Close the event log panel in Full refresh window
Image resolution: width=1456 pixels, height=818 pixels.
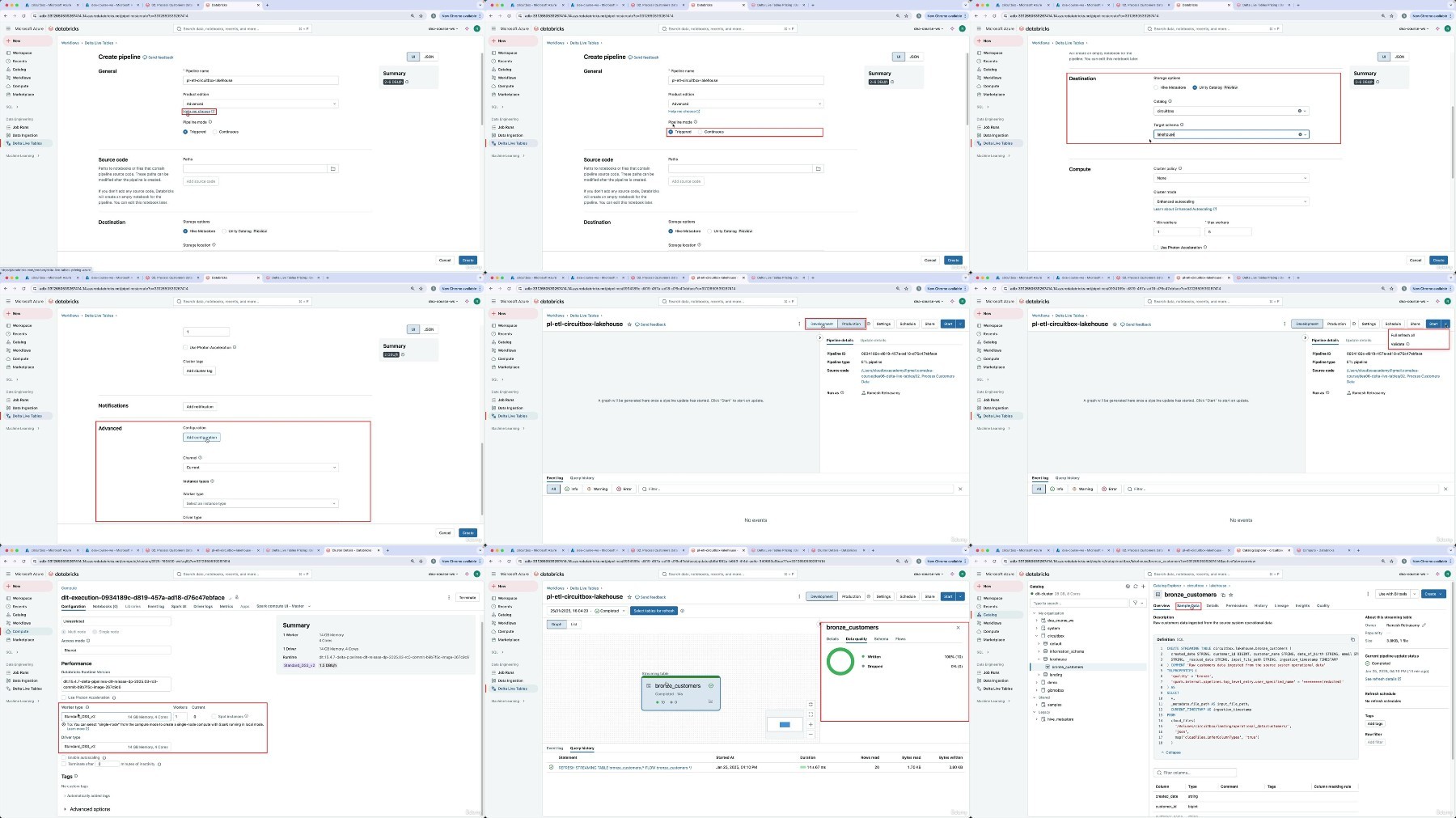click(1445, 489)
